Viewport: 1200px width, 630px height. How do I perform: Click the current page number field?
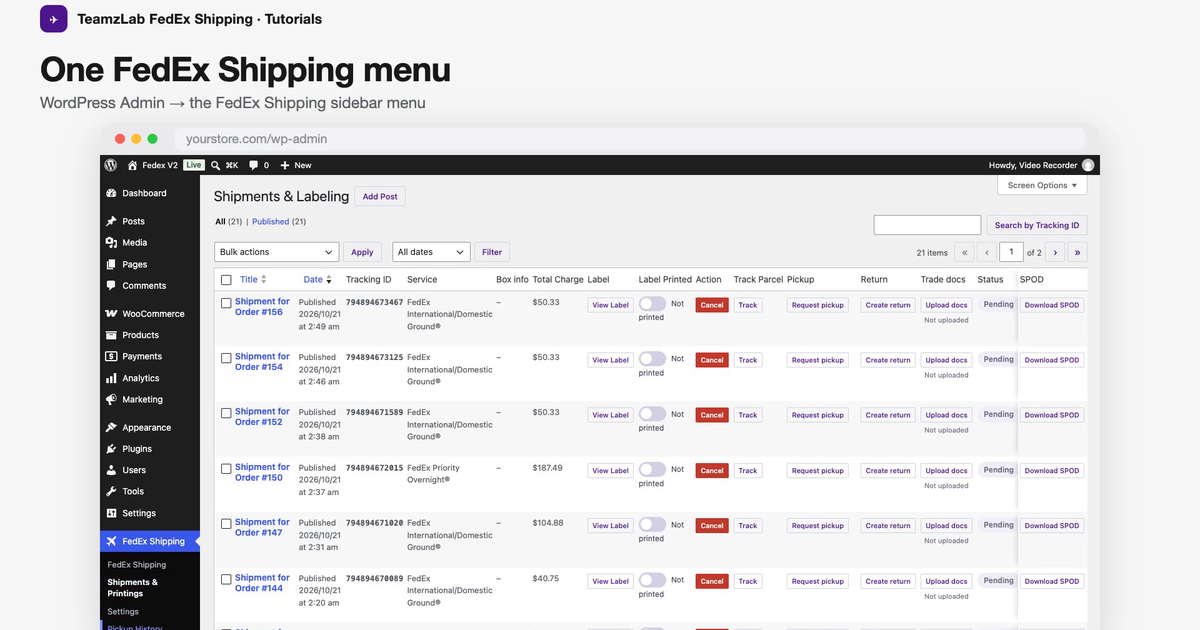(1011, 252)
